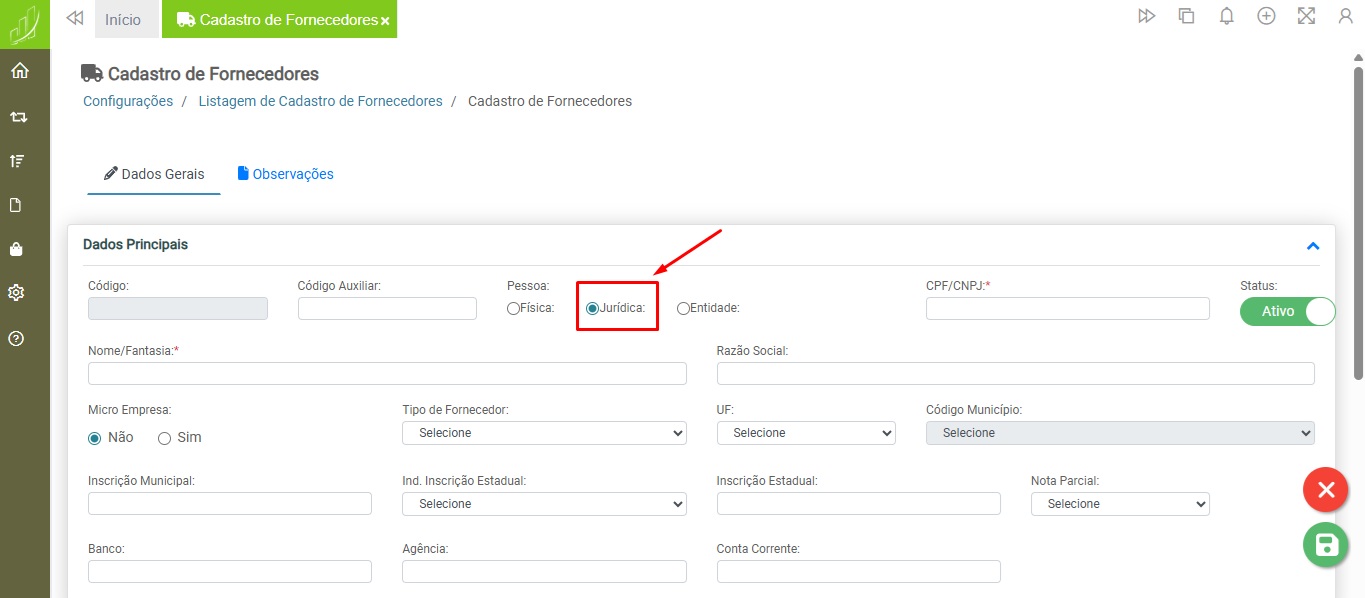The image size is (1365, 598).
Task: Open Listagem de Cadastro de Fornecedores link
Action: [x=320, y=101]
